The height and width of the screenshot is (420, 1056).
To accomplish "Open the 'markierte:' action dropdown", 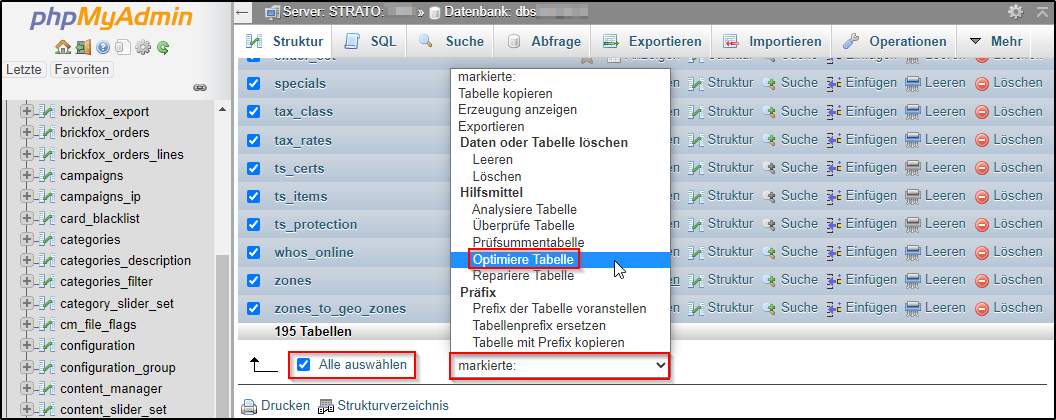I will (560, 365).
